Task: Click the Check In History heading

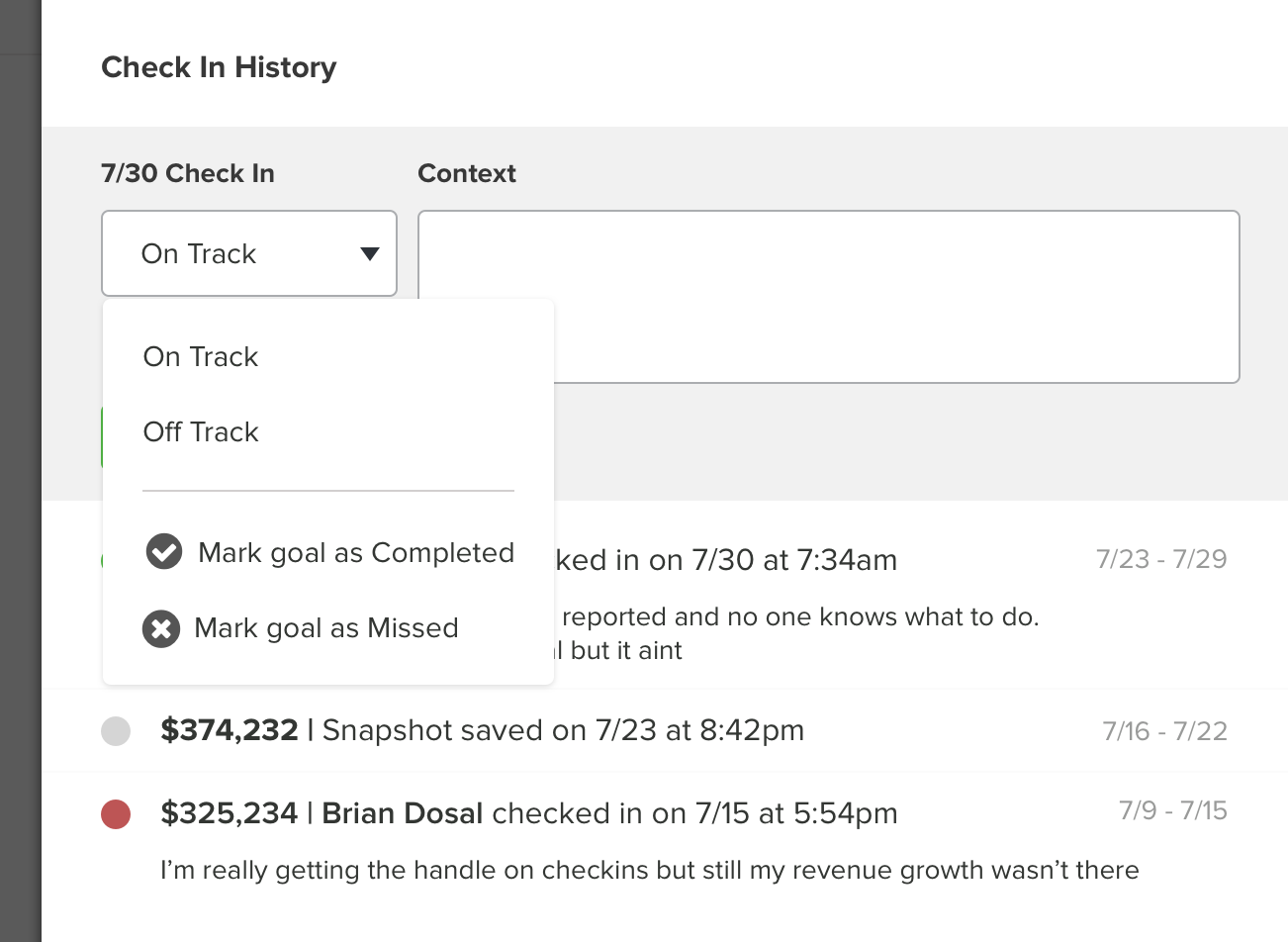Action: 219,67
